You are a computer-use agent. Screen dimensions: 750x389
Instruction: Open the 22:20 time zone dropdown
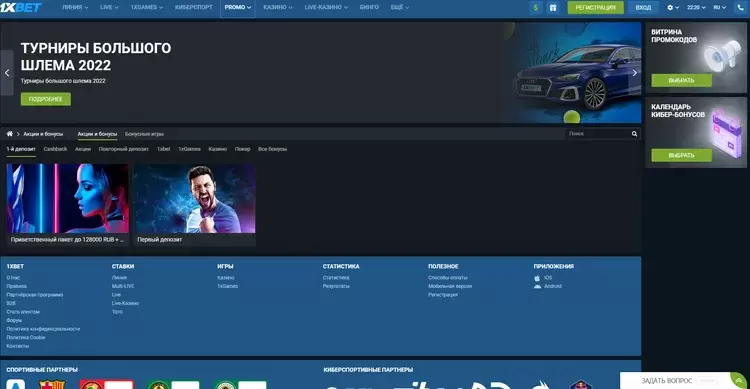click(696, 8)
